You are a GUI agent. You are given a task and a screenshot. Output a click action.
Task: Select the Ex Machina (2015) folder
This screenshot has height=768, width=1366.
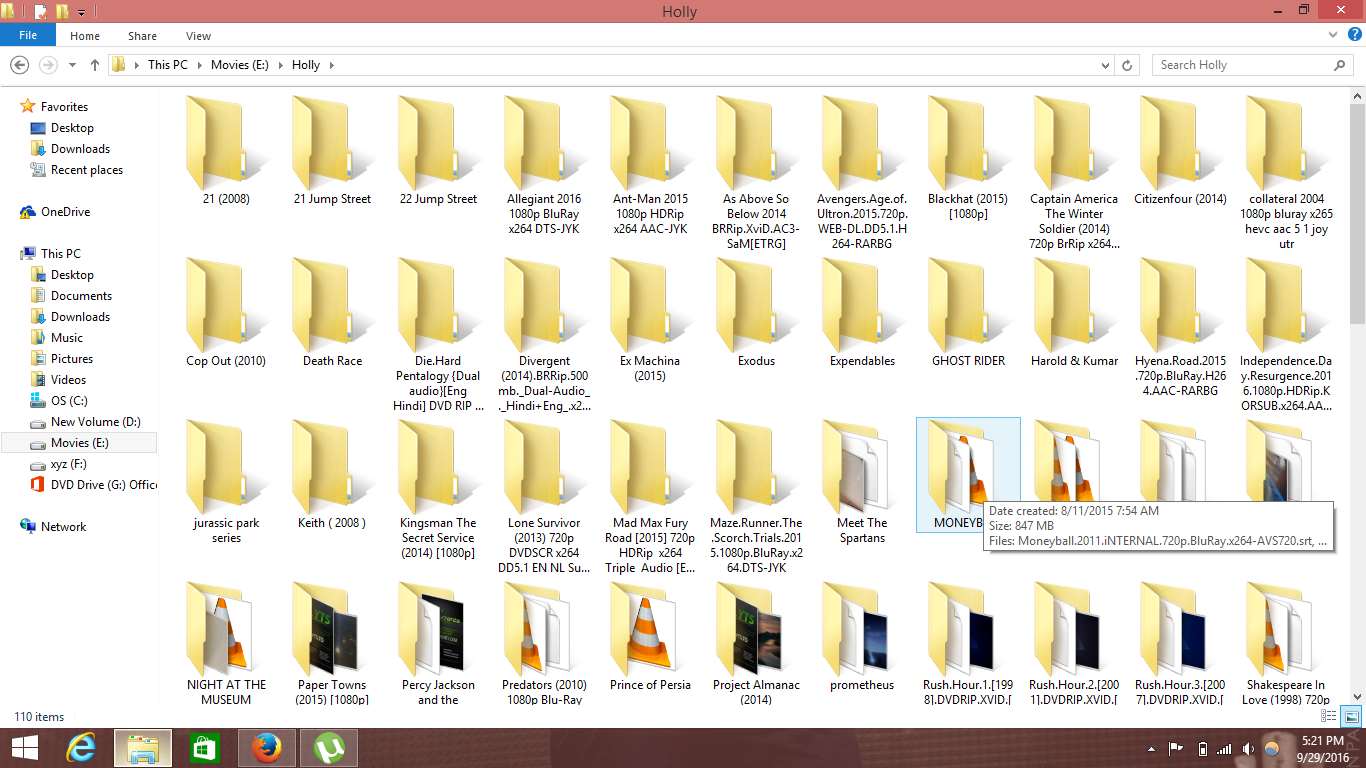click(x=650, y=319)
